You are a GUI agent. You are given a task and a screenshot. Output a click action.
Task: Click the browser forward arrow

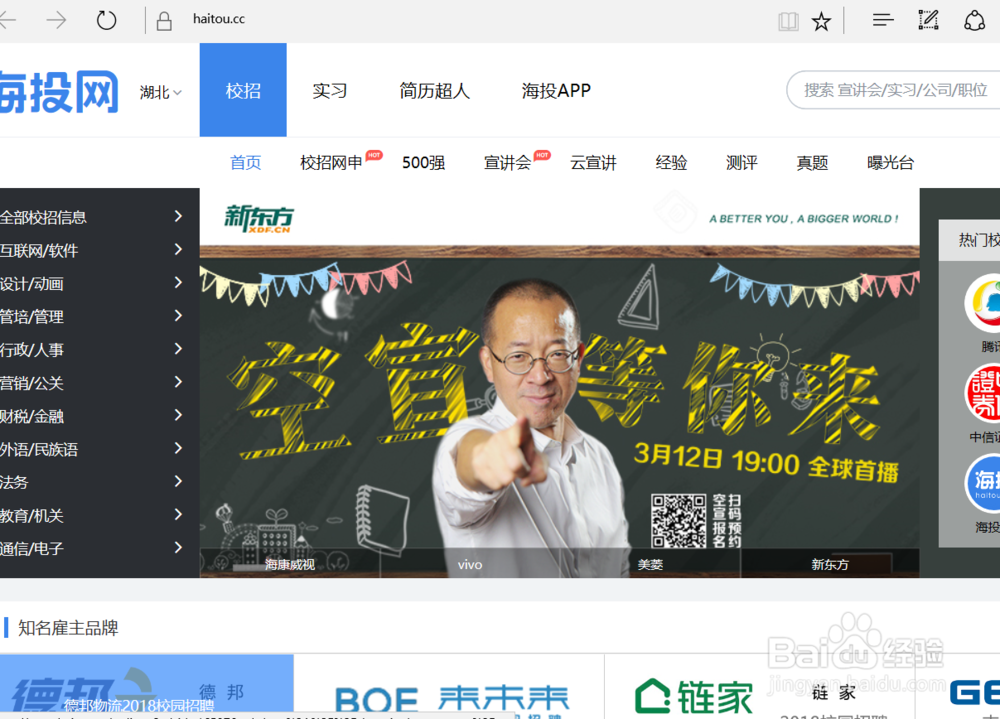tap(56, 20)
